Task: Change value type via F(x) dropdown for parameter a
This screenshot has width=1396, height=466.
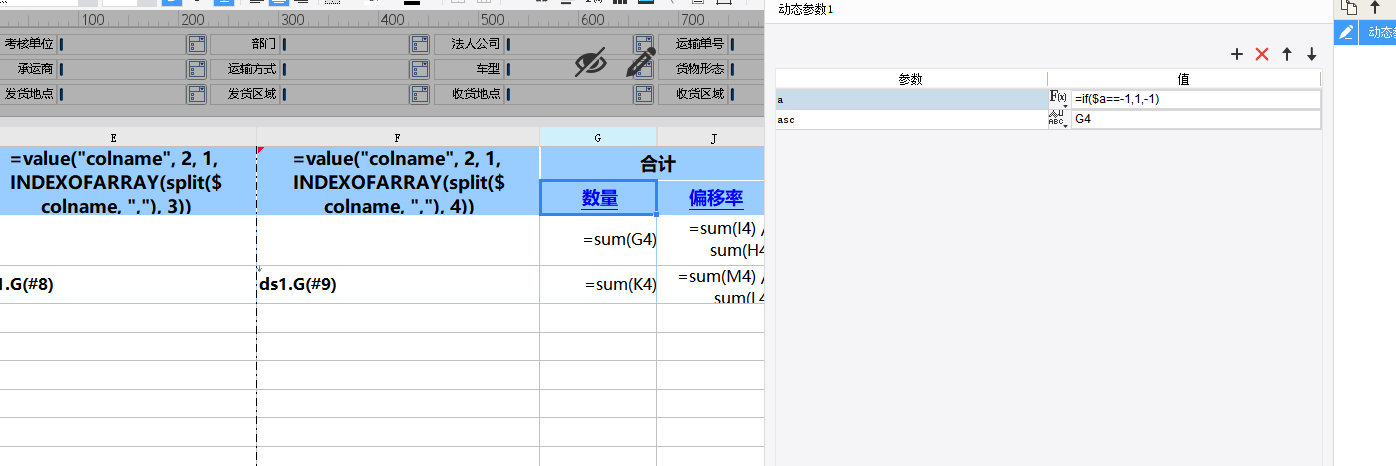Action: pyautogui.click(x=1058, y=99)
